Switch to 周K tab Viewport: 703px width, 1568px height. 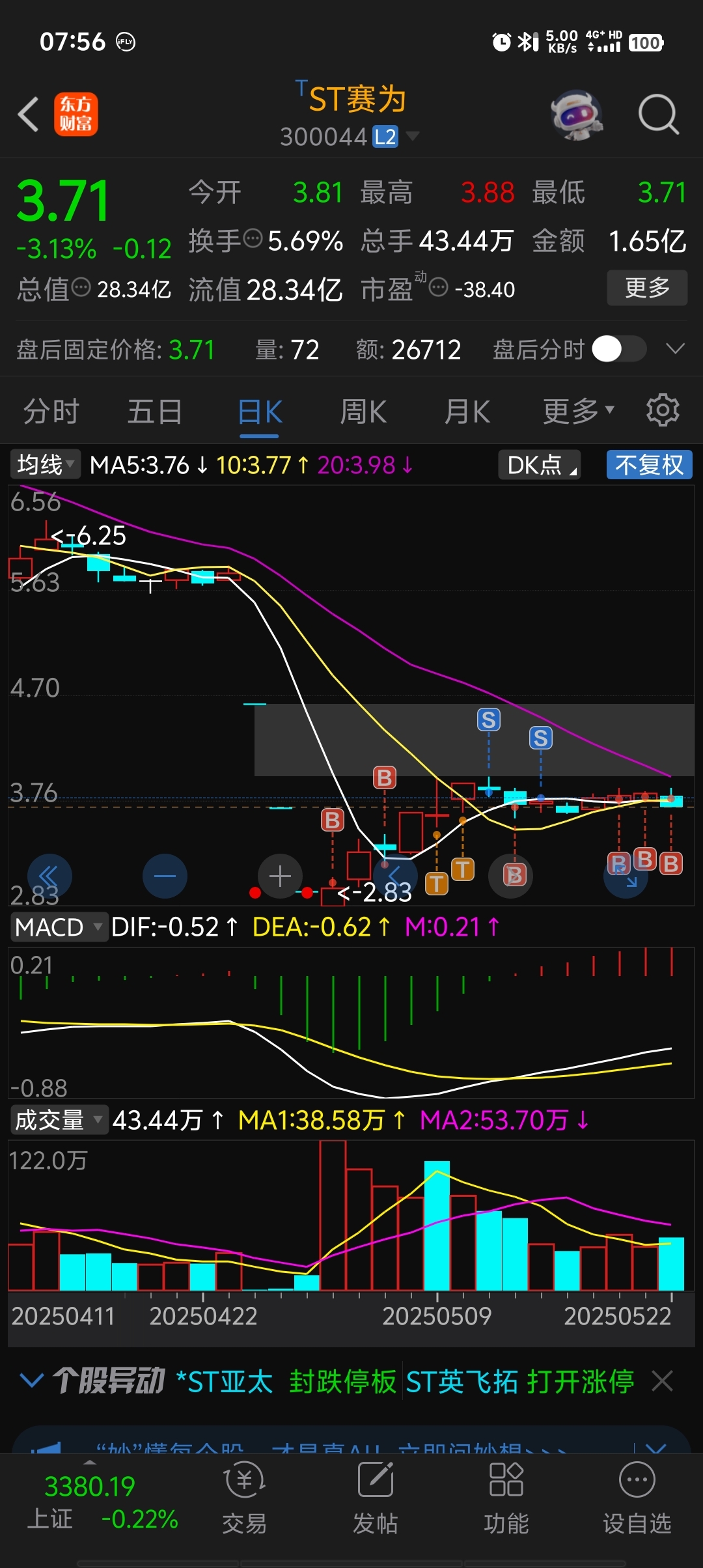[x=363, y=412]
